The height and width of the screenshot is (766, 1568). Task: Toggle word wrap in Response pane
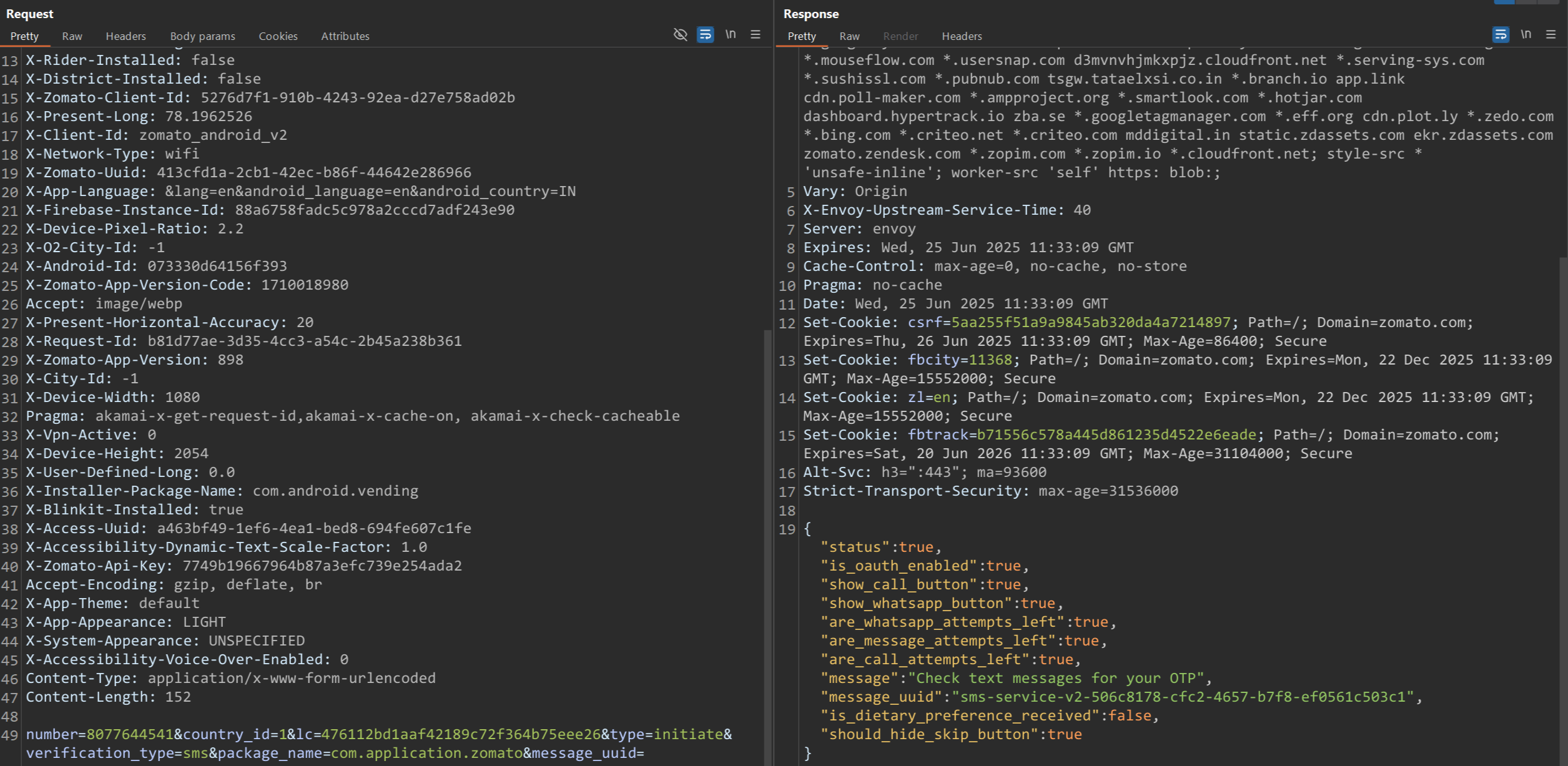point(1500,35)
